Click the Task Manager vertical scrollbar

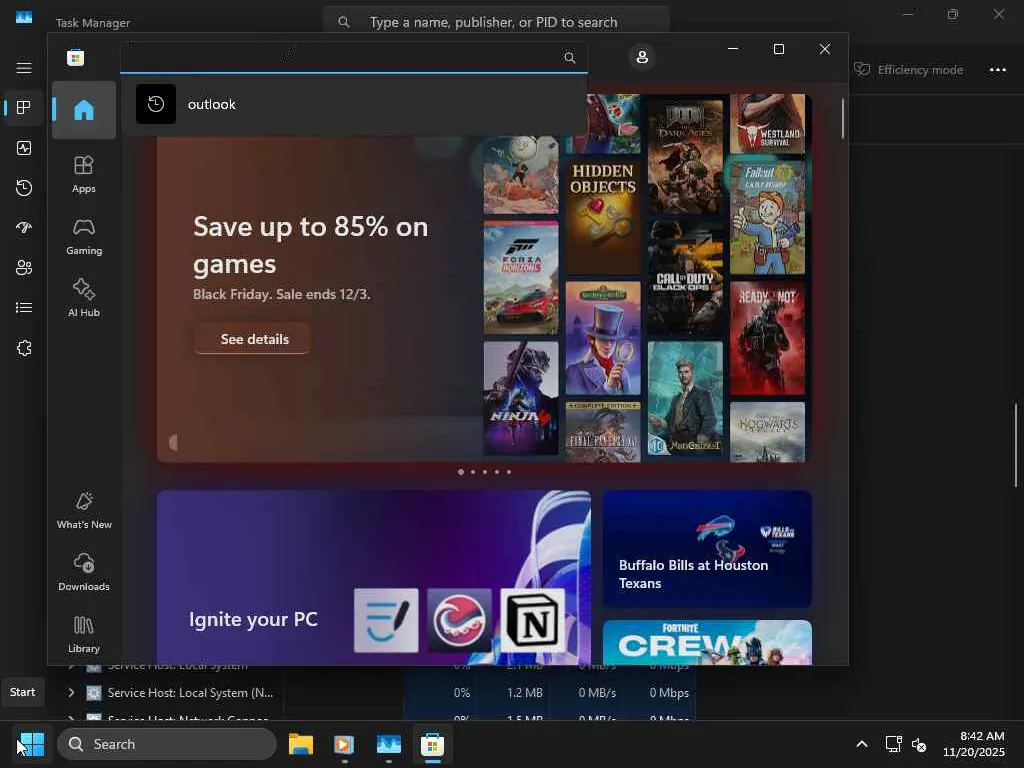(1016, 445)
